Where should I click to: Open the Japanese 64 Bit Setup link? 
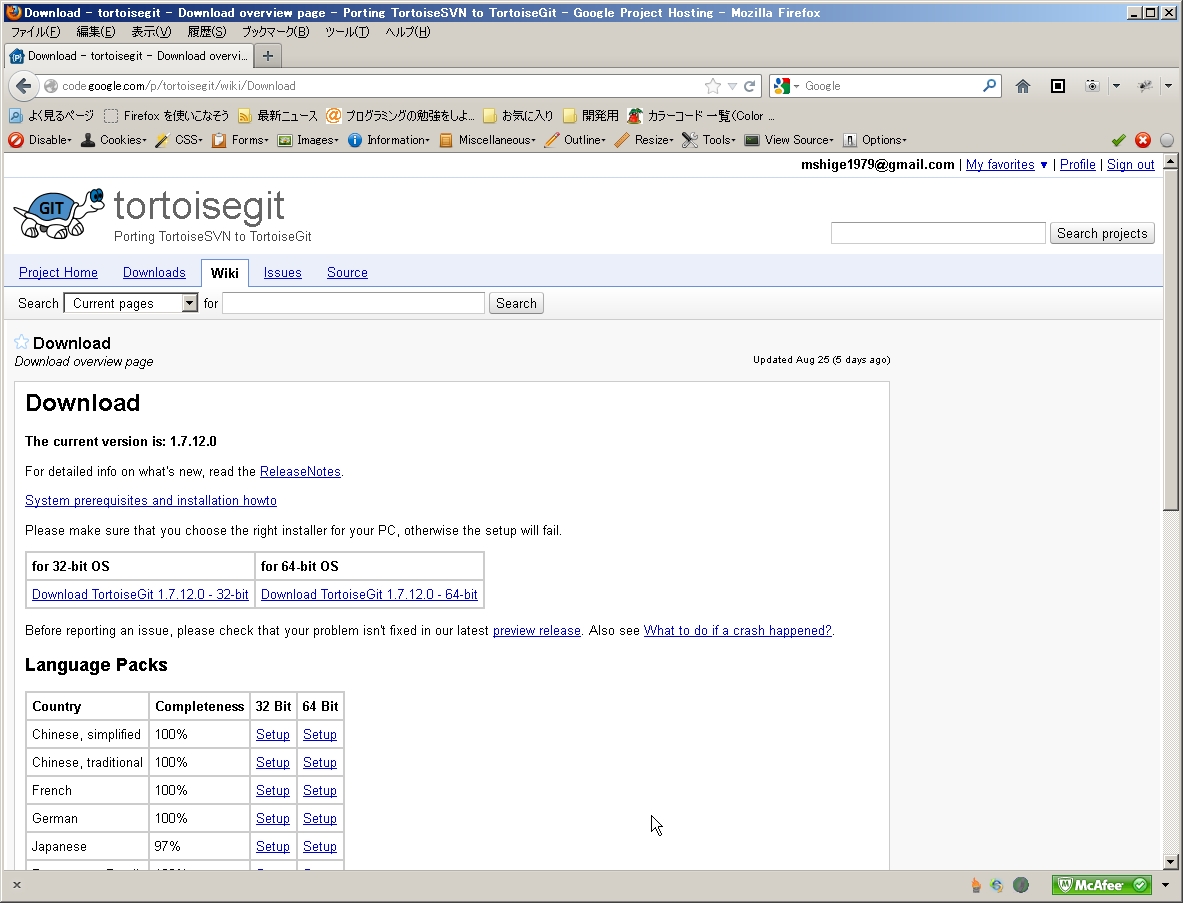[x=320, y=846]
